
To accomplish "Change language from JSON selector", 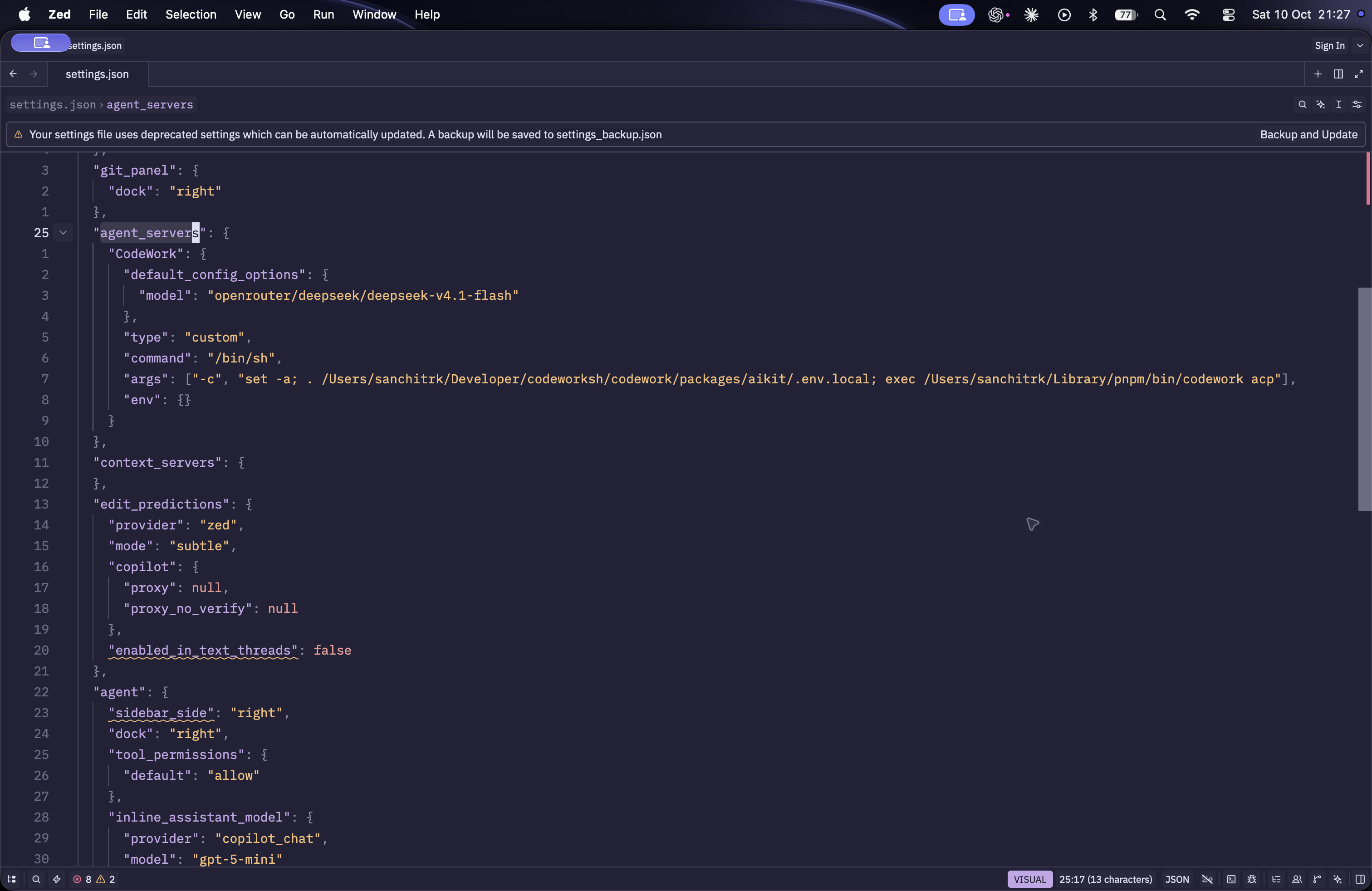I will pyautogui.click(x=1177, y=879).
